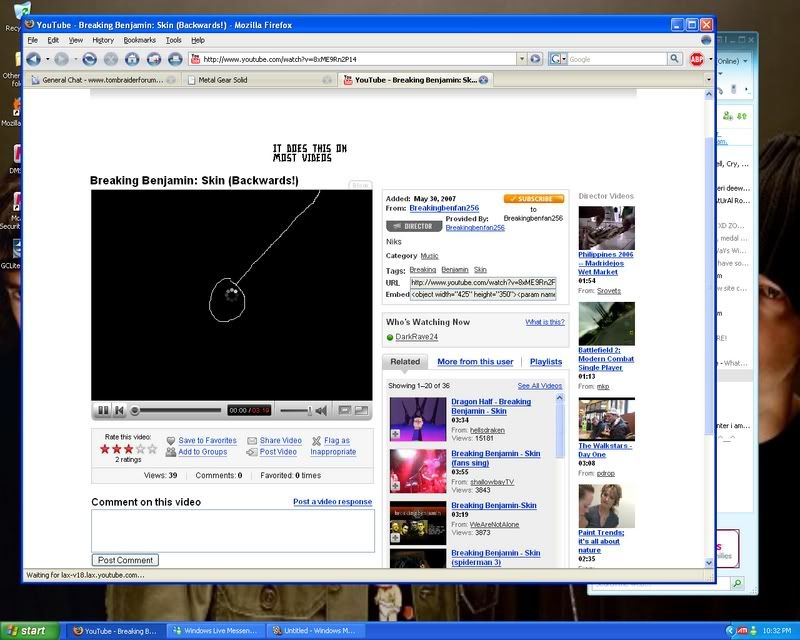Restart video with rewind button

119,410
